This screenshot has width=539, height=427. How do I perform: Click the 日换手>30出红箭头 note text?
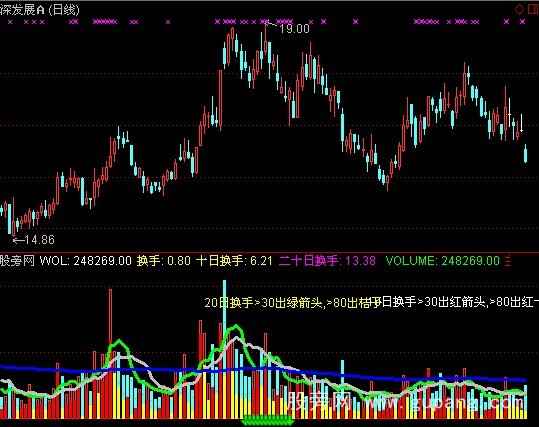pos(433,302)
